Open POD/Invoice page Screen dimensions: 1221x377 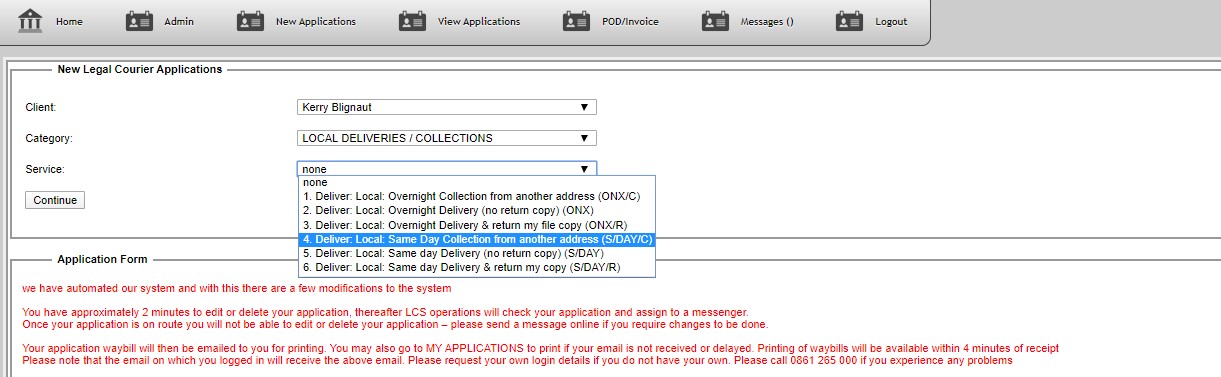629,21
